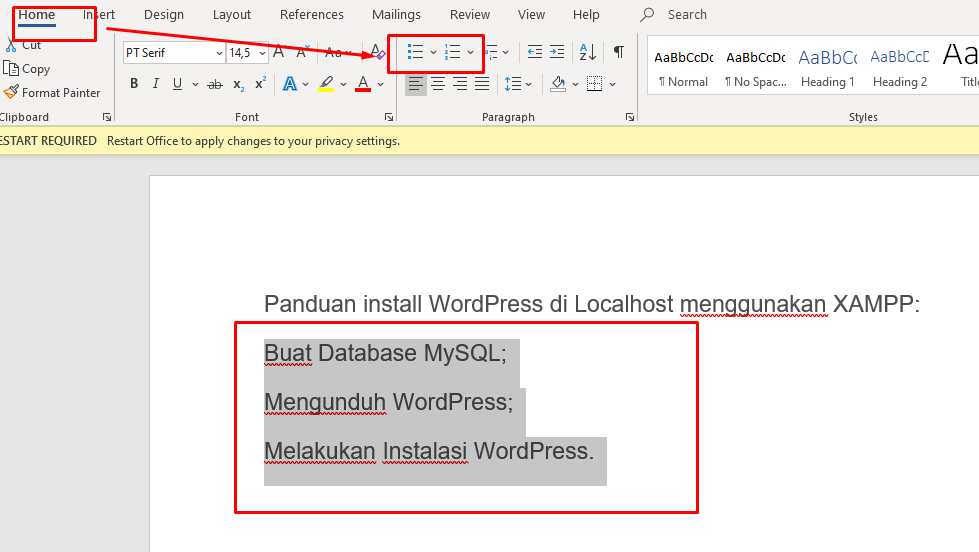Apply the yellow text highlight color
This screenshot has width=979, height=552.
coord(326,84)
